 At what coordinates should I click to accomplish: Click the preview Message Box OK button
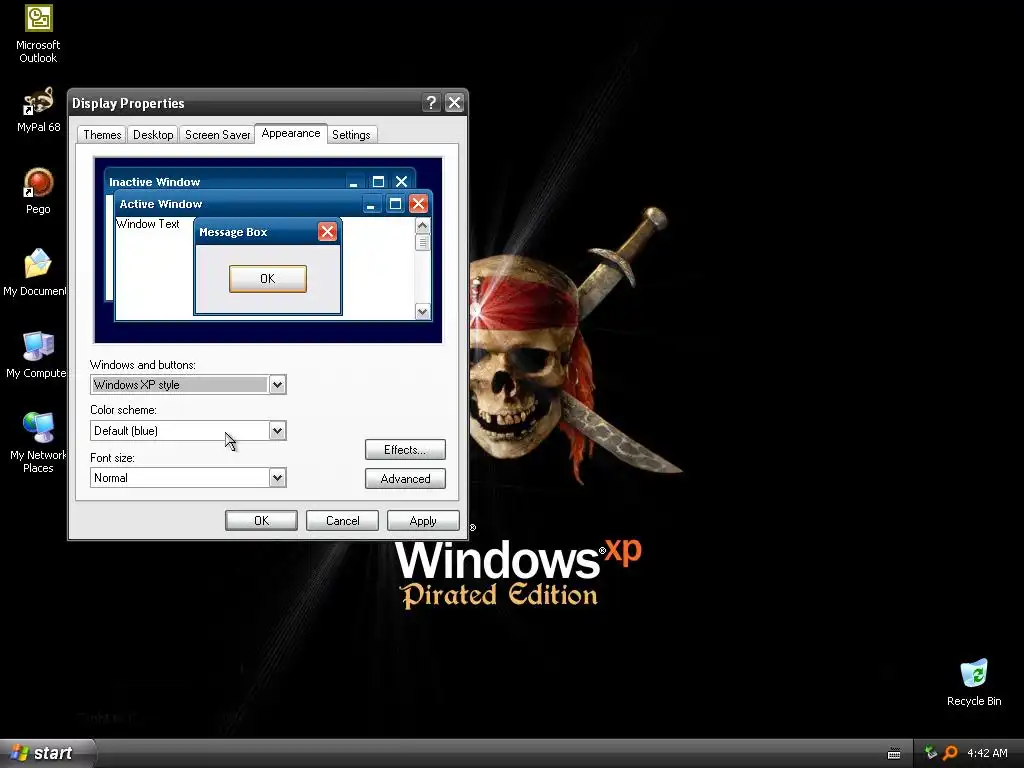tap(268, 279)
